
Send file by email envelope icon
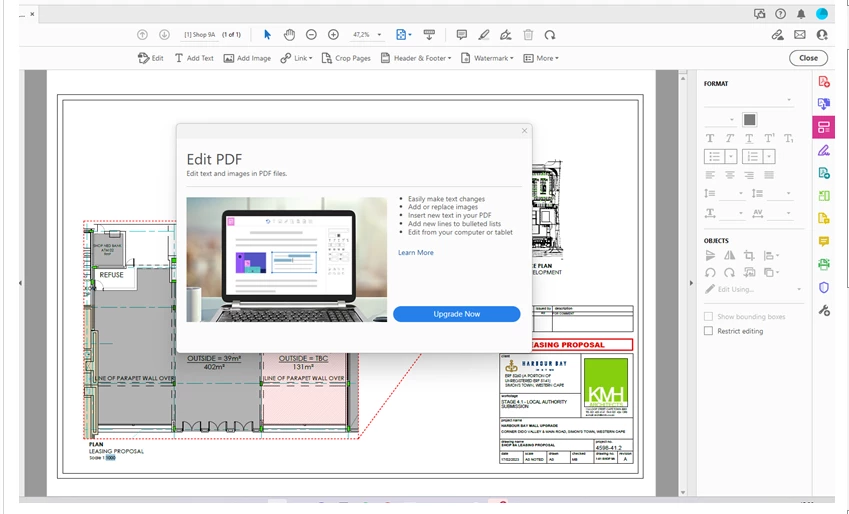click(x=800, y=35)
